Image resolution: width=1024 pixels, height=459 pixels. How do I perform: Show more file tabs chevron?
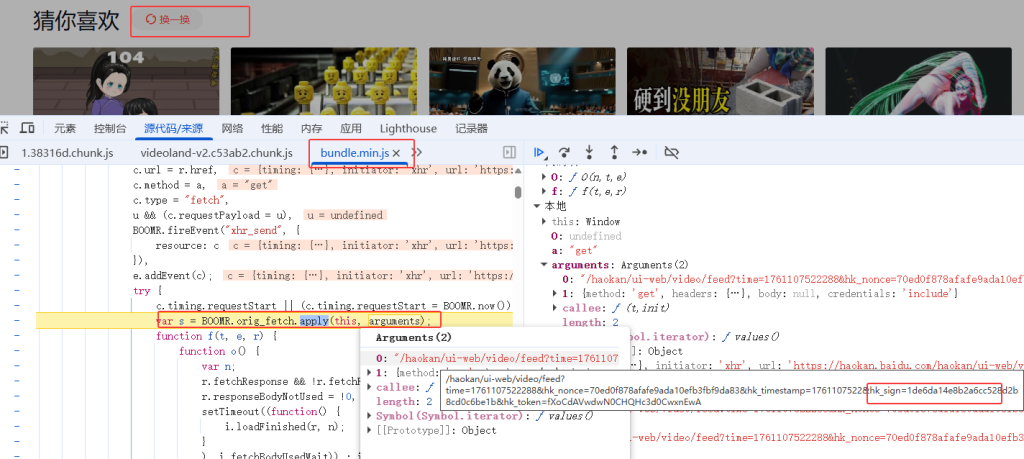click(418, 152)
